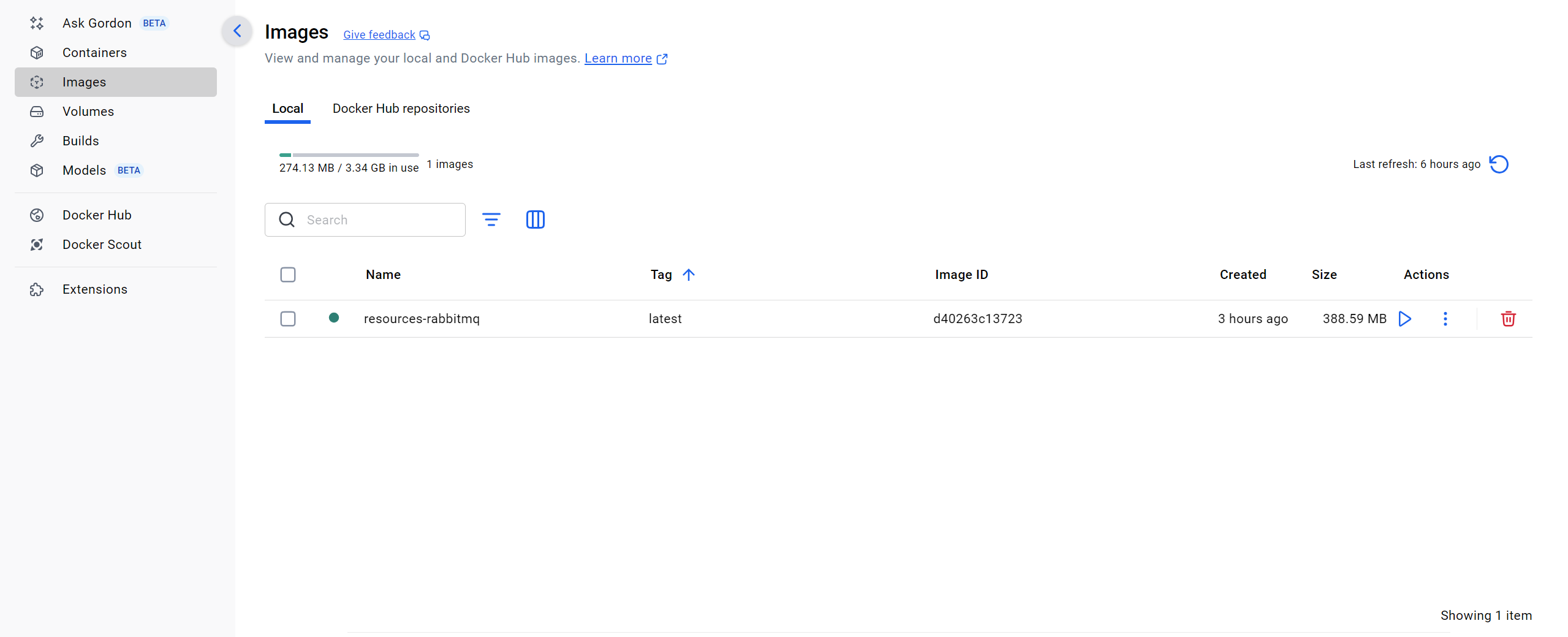This screenshot has height=637, width=1568.
Task: Open Docker Hub from sidebar
Action: point(116,215)
